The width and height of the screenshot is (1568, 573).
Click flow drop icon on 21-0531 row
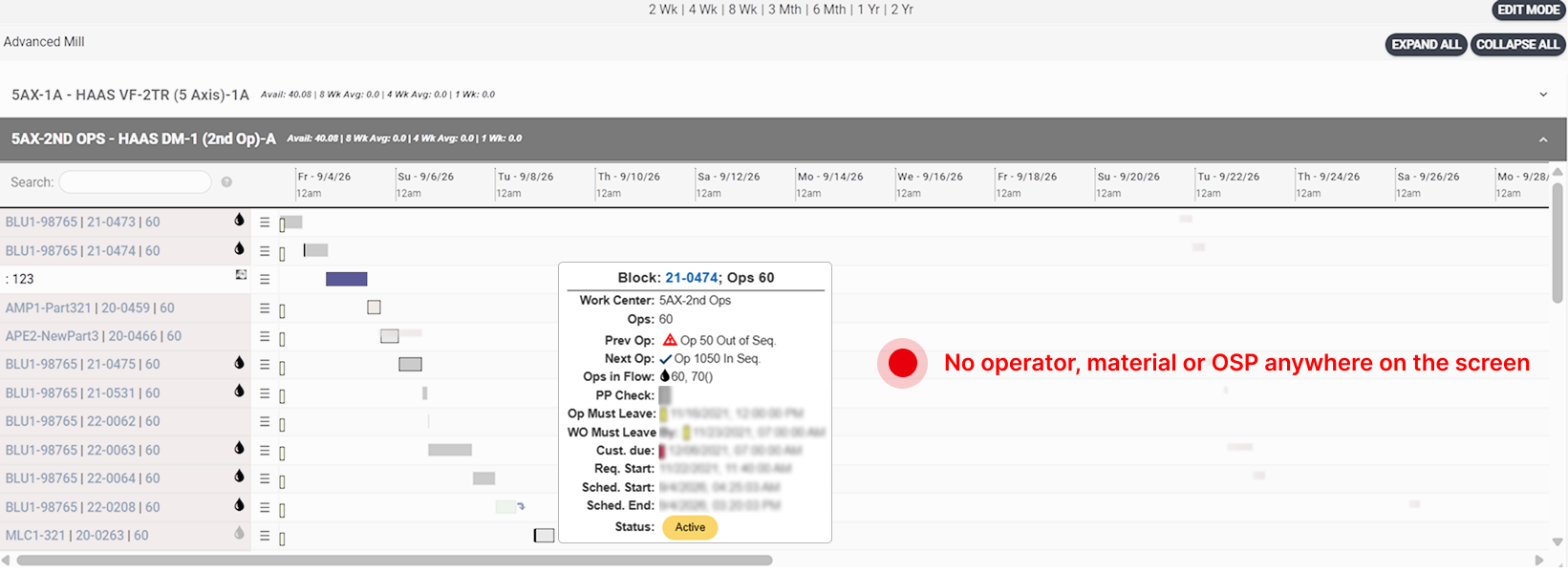(239, 391)
